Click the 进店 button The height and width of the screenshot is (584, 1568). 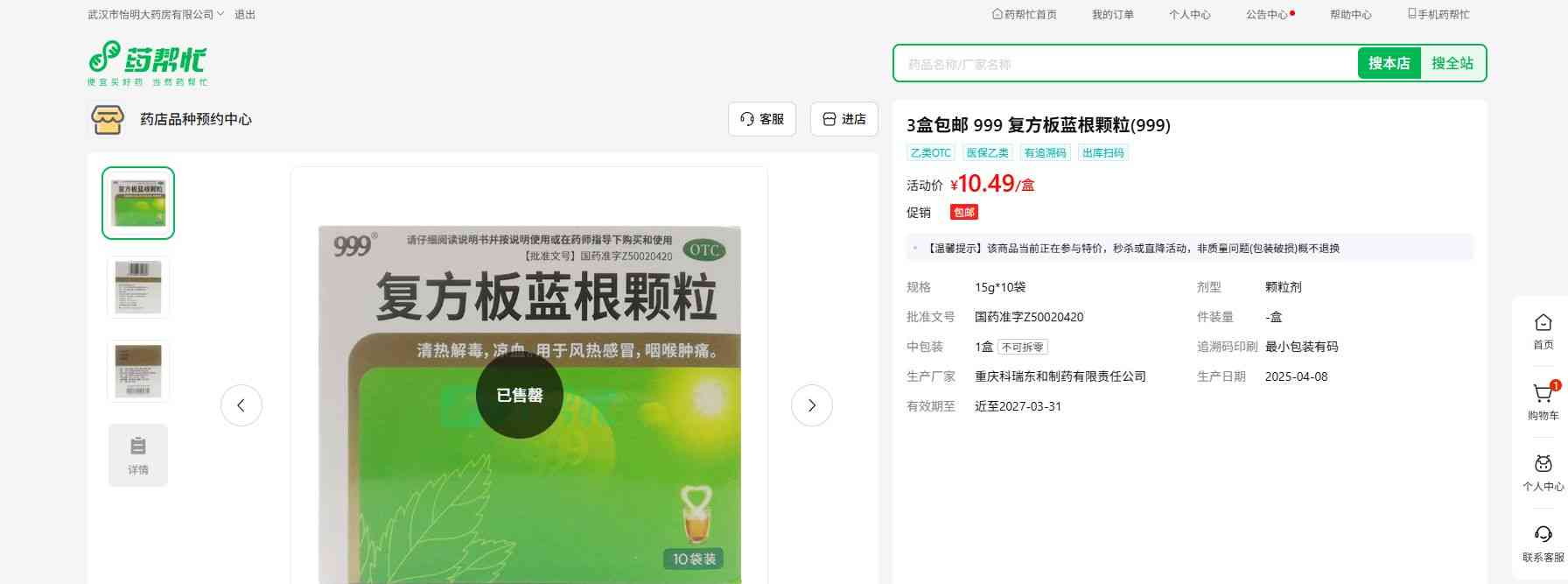[x=844, y=119]
